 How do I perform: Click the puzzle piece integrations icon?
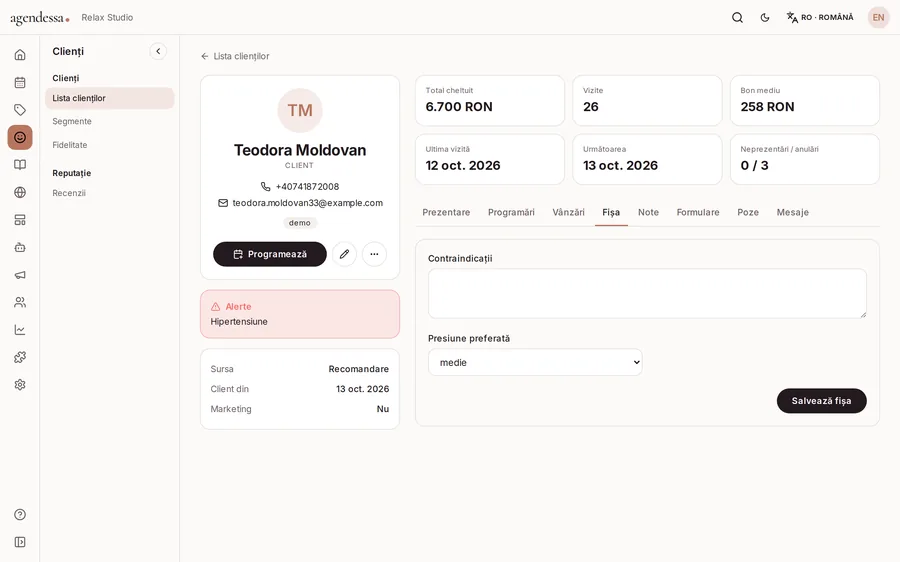coord(20,357)
